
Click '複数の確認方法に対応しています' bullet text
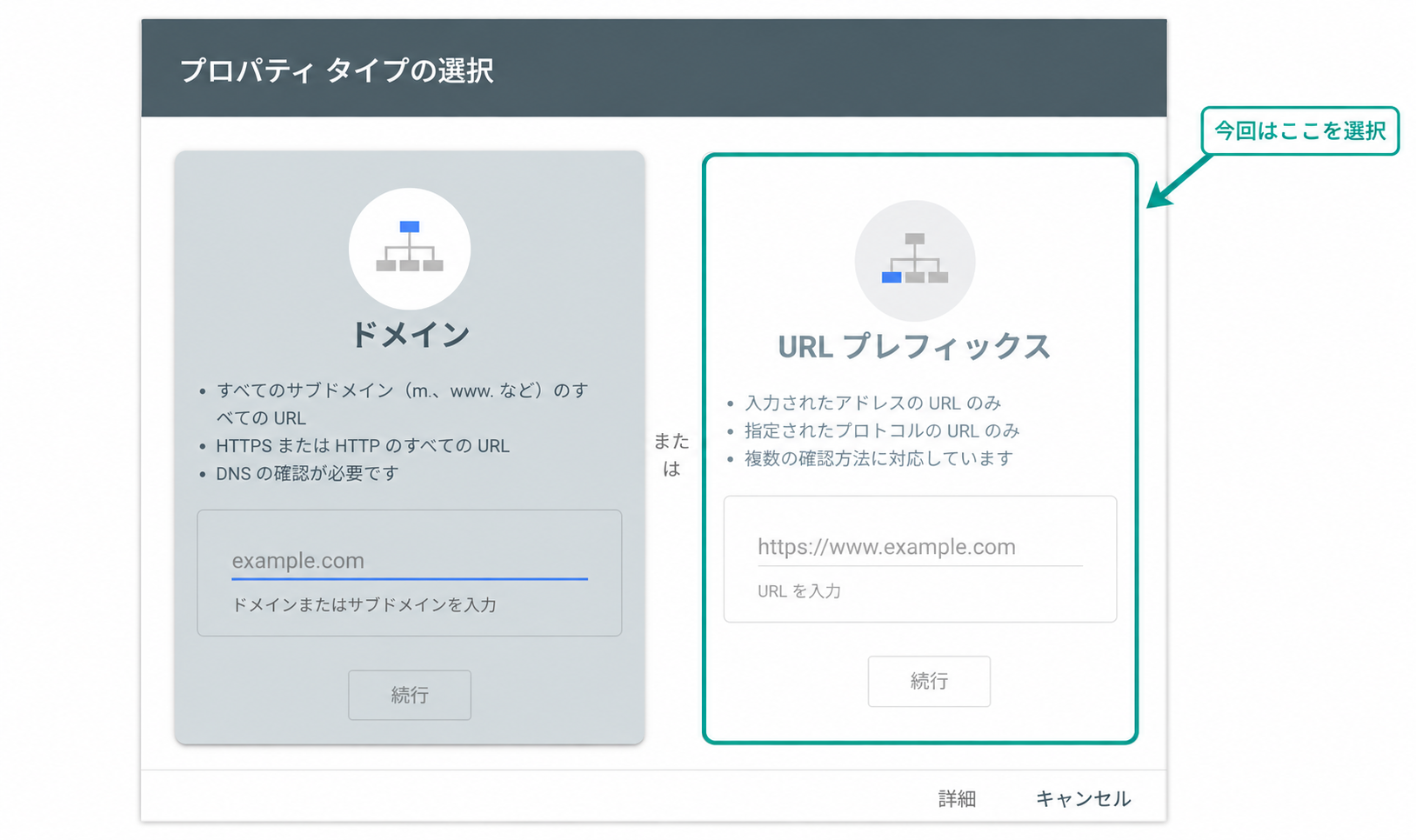(x=878, y=458)
